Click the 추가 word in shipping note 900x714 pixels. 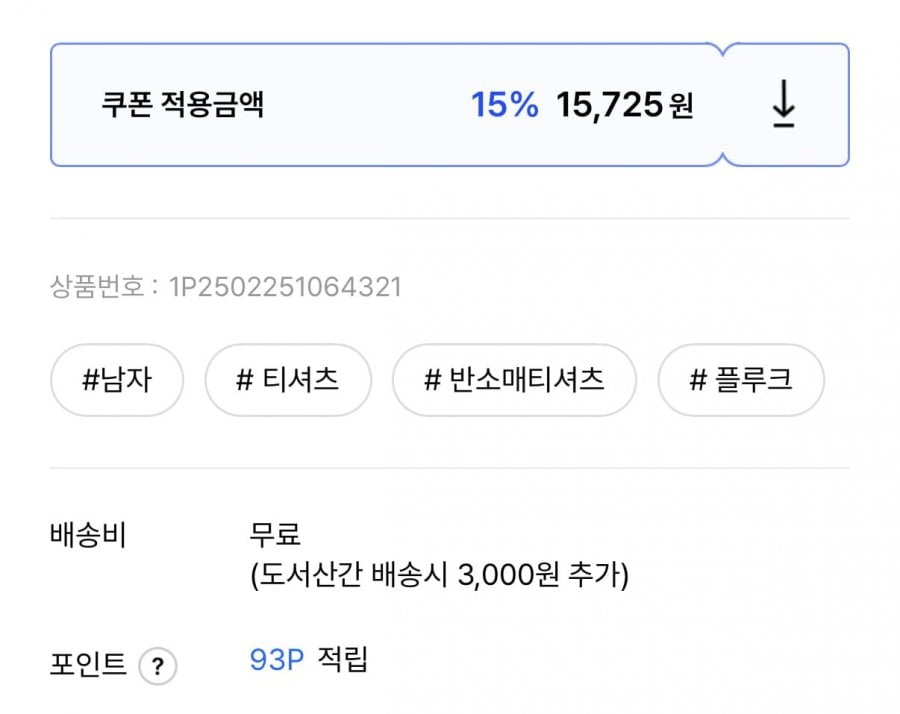coord(596,577)
